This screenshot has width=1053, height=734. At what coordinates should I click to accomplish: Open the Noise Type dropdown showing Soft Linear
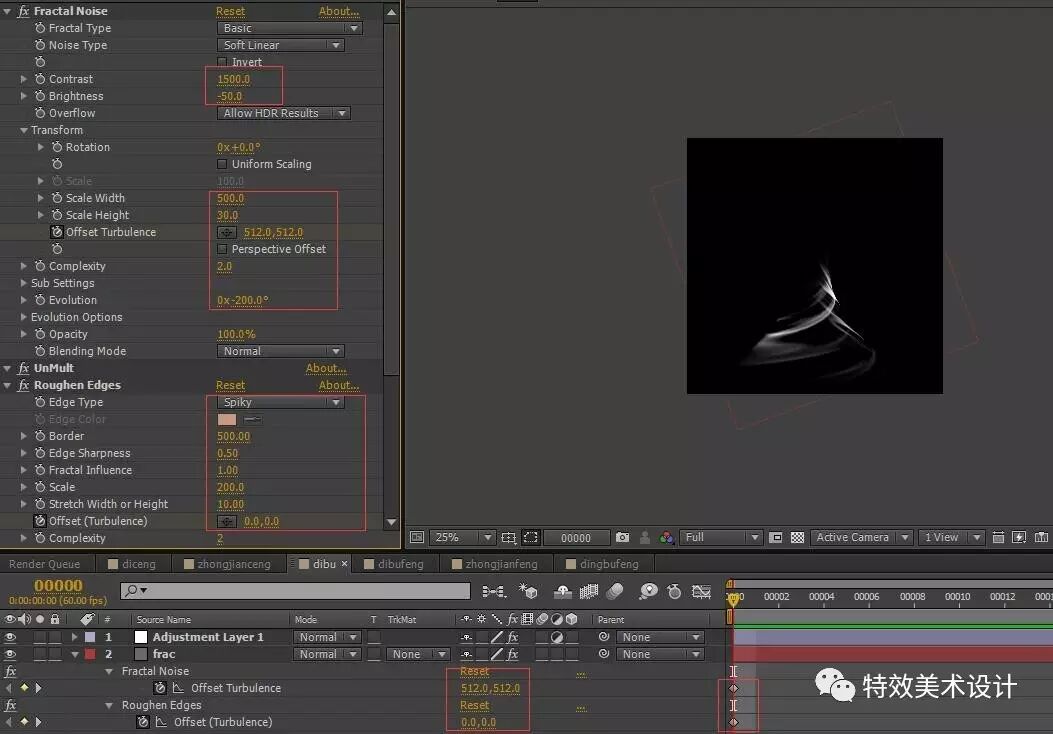281,45
